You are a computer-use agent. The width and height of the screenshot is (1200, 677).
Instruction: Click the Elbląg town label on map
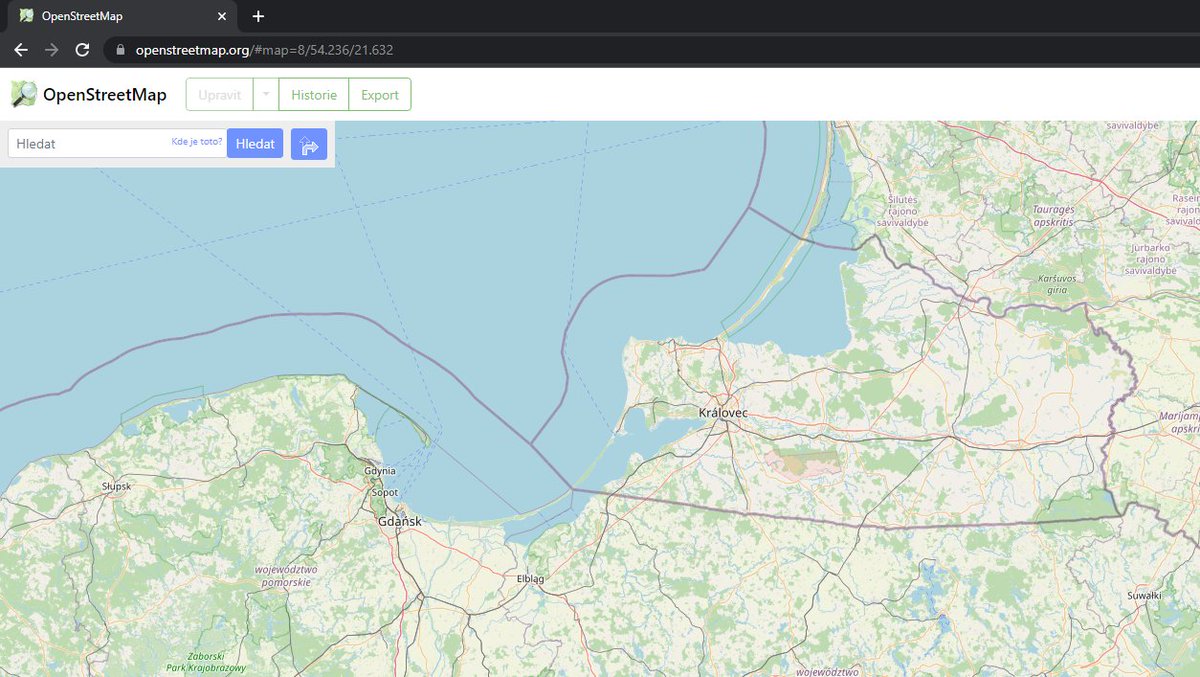(529, 578)
